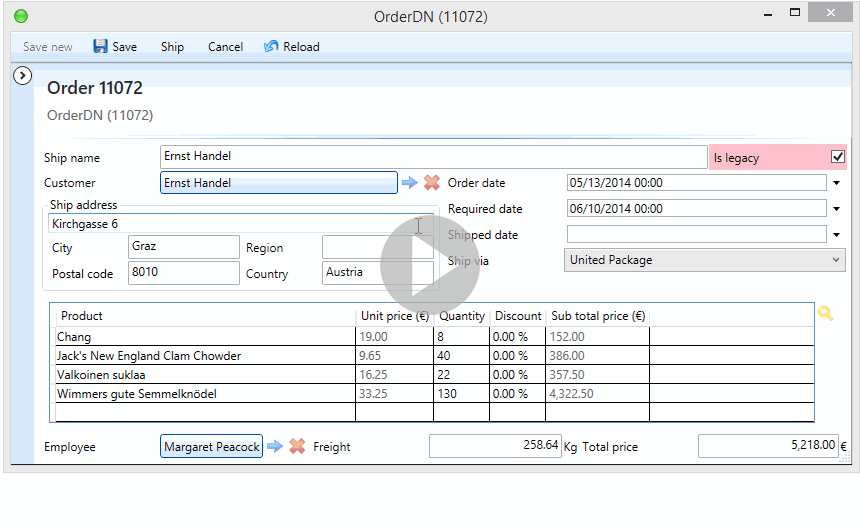860x531 pixels.
Task: Click the Save floppy disk icon
Action: coord(100,47)
